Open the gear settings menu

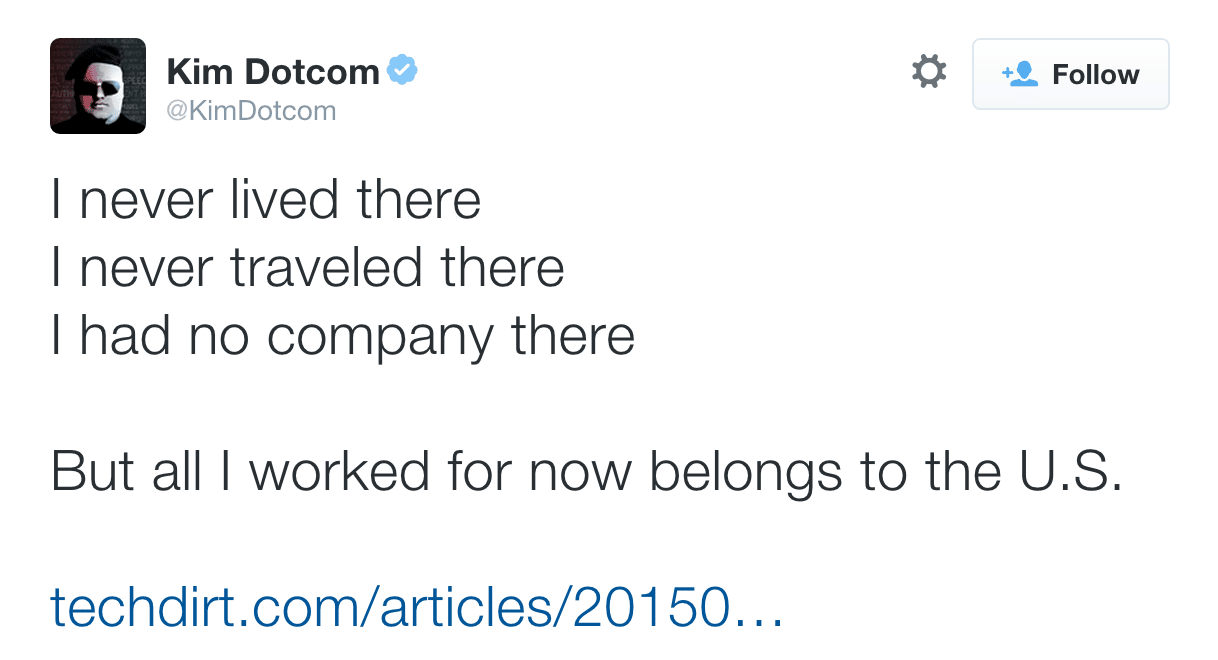[x=929, y=72]
